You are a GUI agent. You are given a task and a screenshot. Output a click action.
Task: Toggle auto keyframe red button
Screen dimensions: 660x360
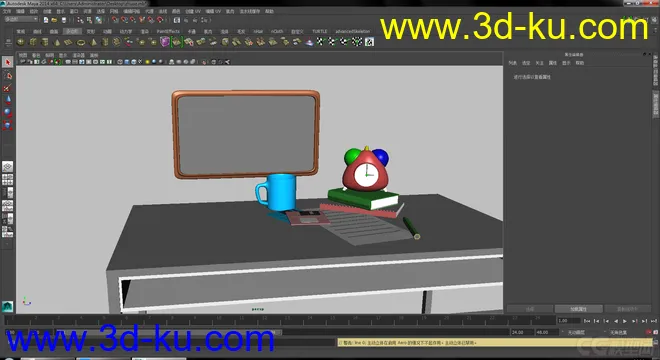coord(649,332)
